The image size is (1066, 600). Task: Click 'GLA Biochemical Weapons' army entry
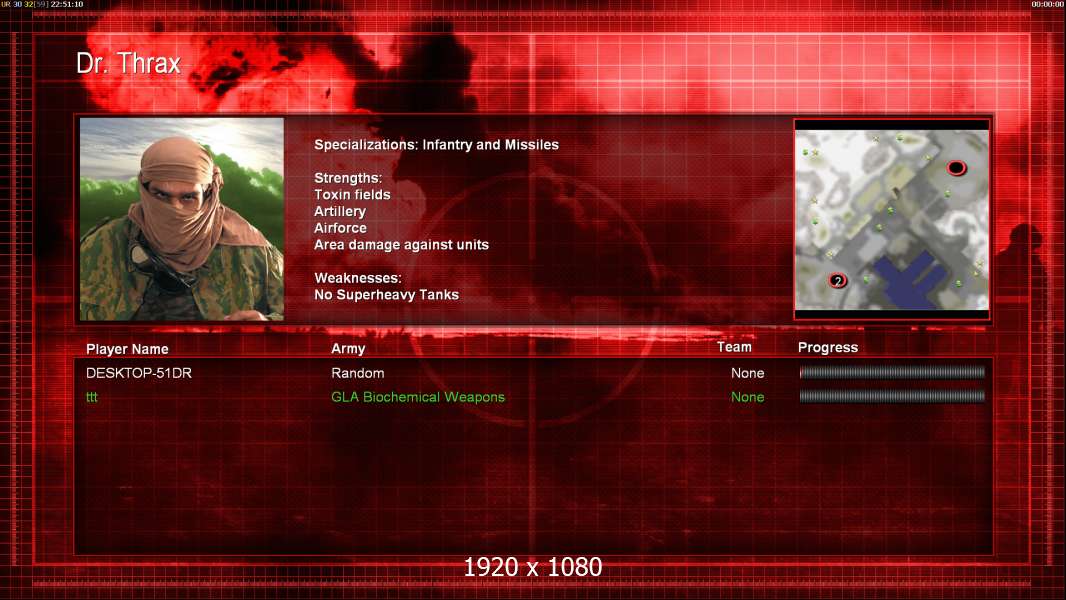point(418,397)
